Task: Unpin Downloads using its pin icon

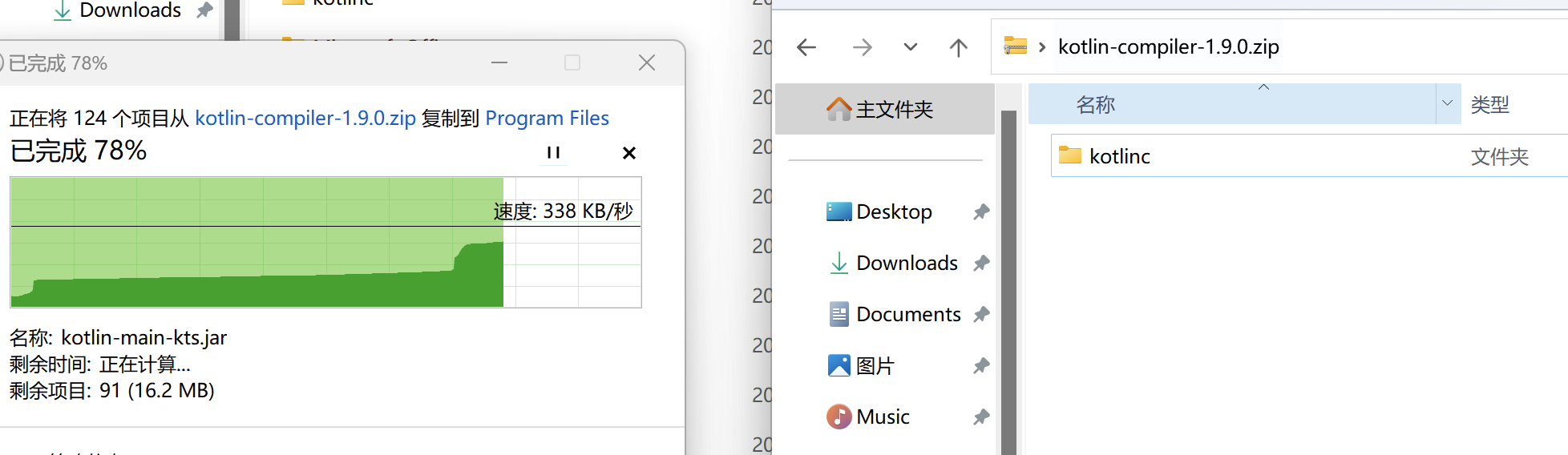Action: (981, 264)
